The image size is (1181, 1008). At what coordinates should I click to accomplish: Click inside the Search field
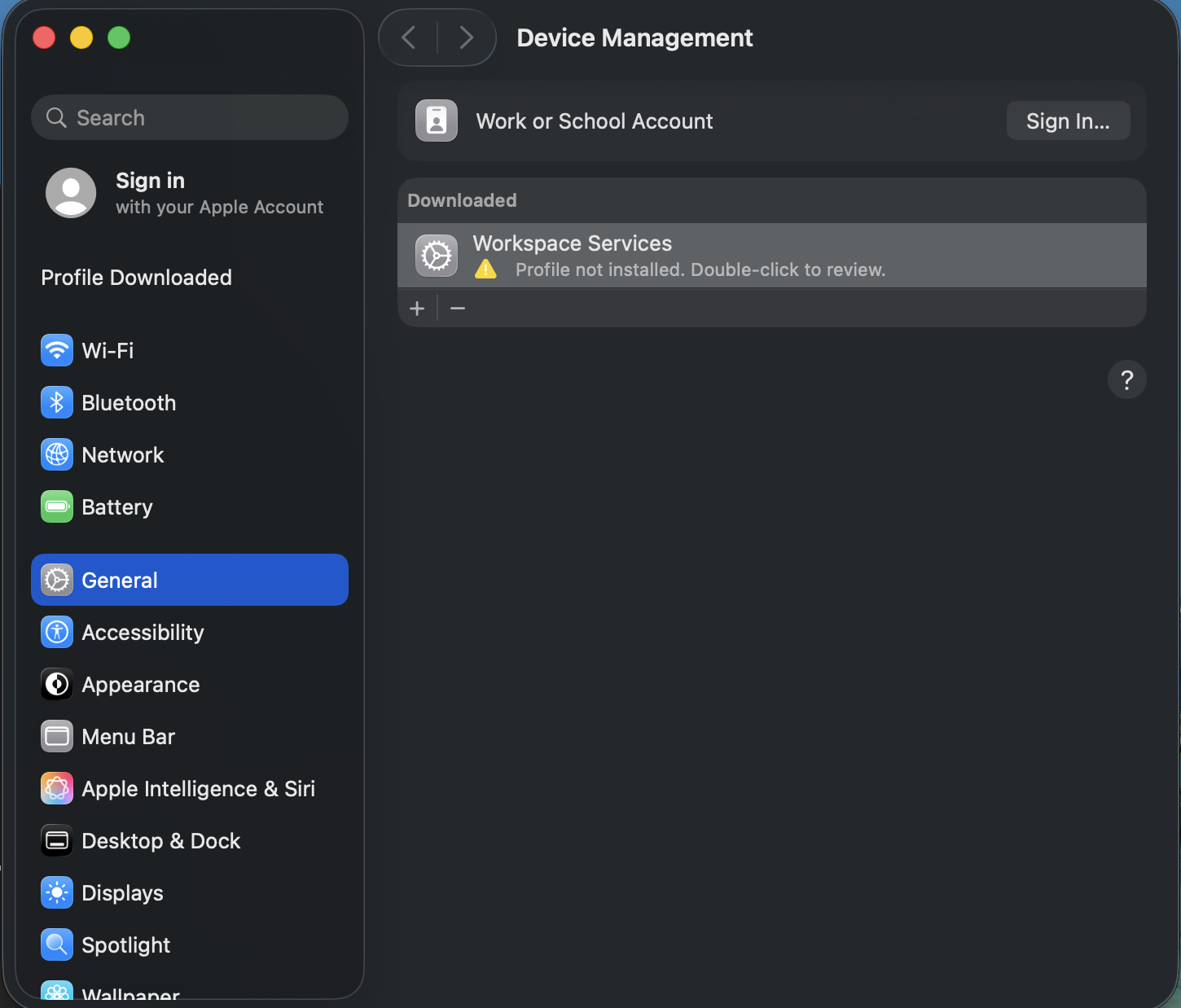tap(189, 117)
